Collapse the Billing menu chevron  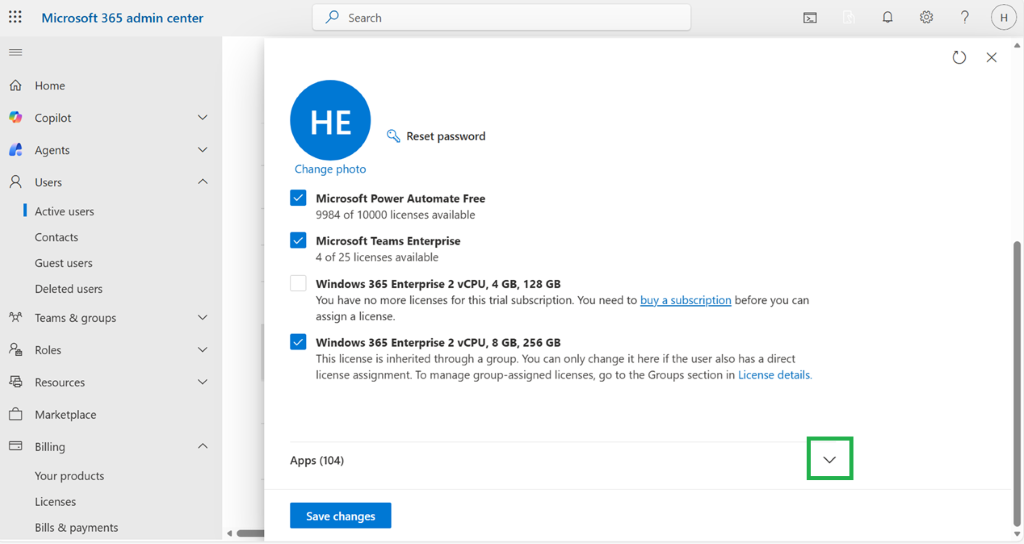pyautogui.click(x=202, y=446)
